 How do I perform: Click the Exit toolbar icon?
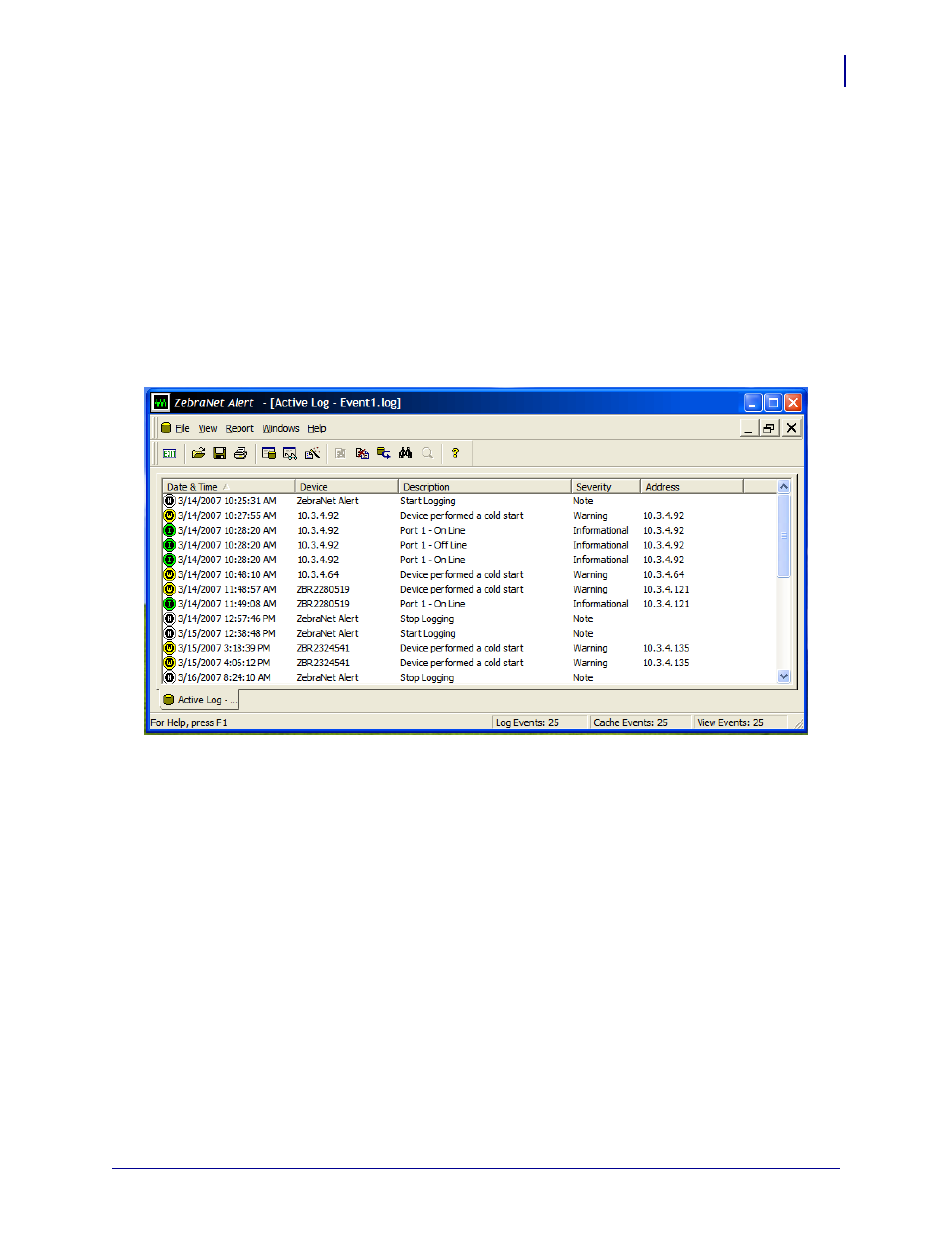[x=169, y=454]
